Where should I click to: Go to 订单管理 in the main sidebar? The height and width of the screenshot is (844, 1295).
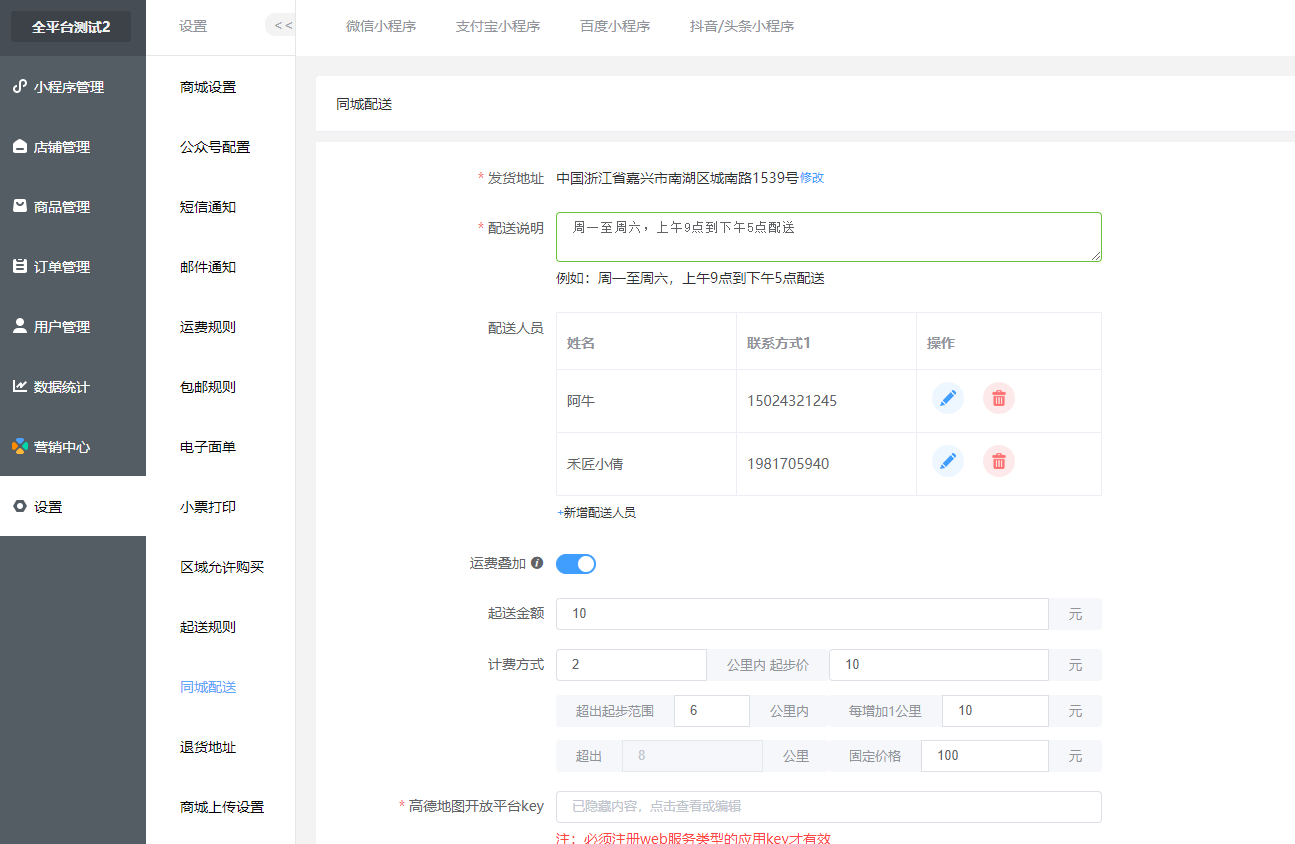pos(62,267)
